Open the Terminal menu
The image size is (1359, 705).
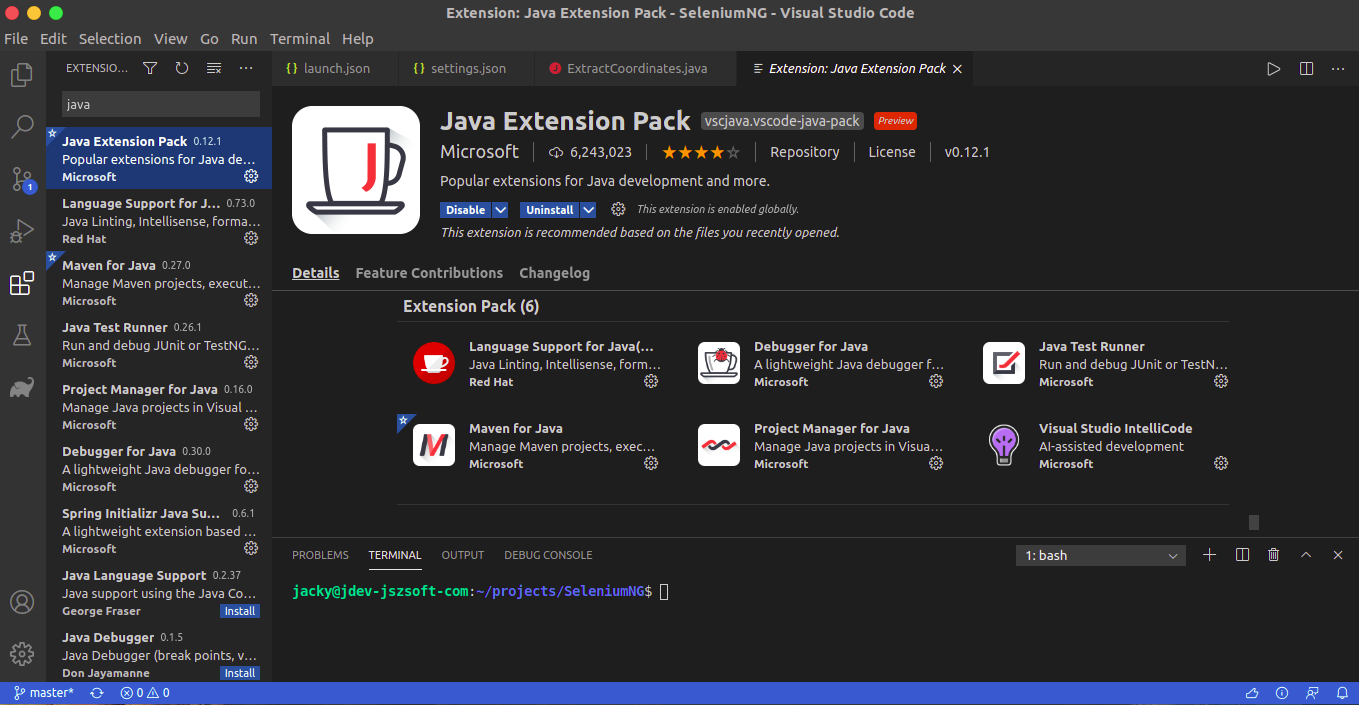[x=300, y=39]
